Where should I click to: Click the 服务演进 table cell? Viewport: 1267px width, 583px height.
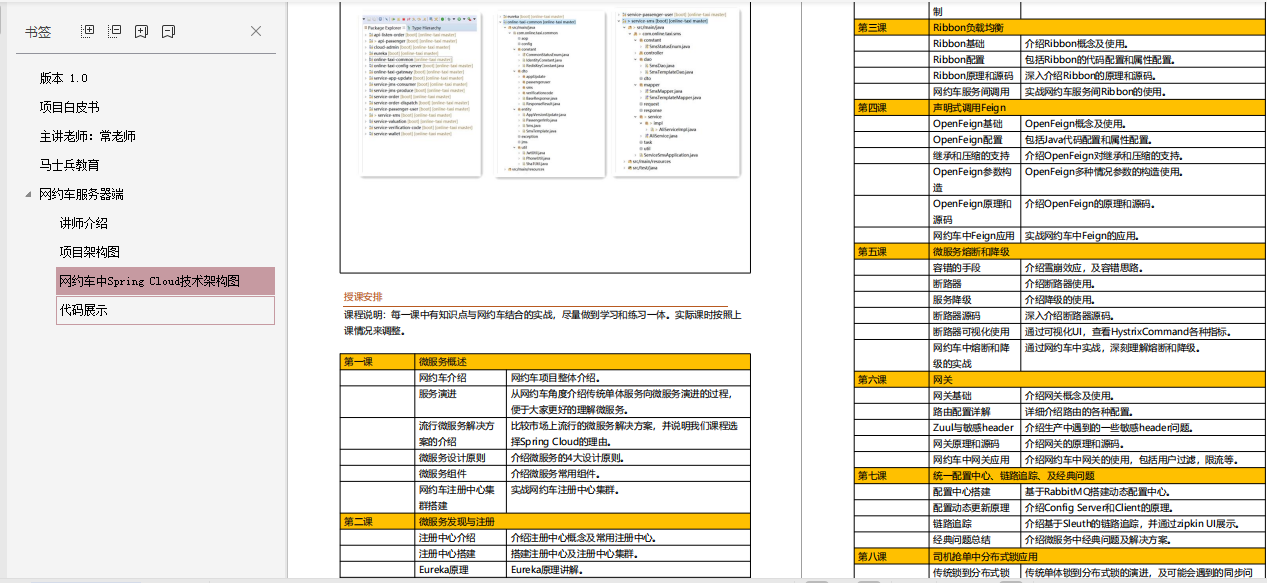click(462, 402)
